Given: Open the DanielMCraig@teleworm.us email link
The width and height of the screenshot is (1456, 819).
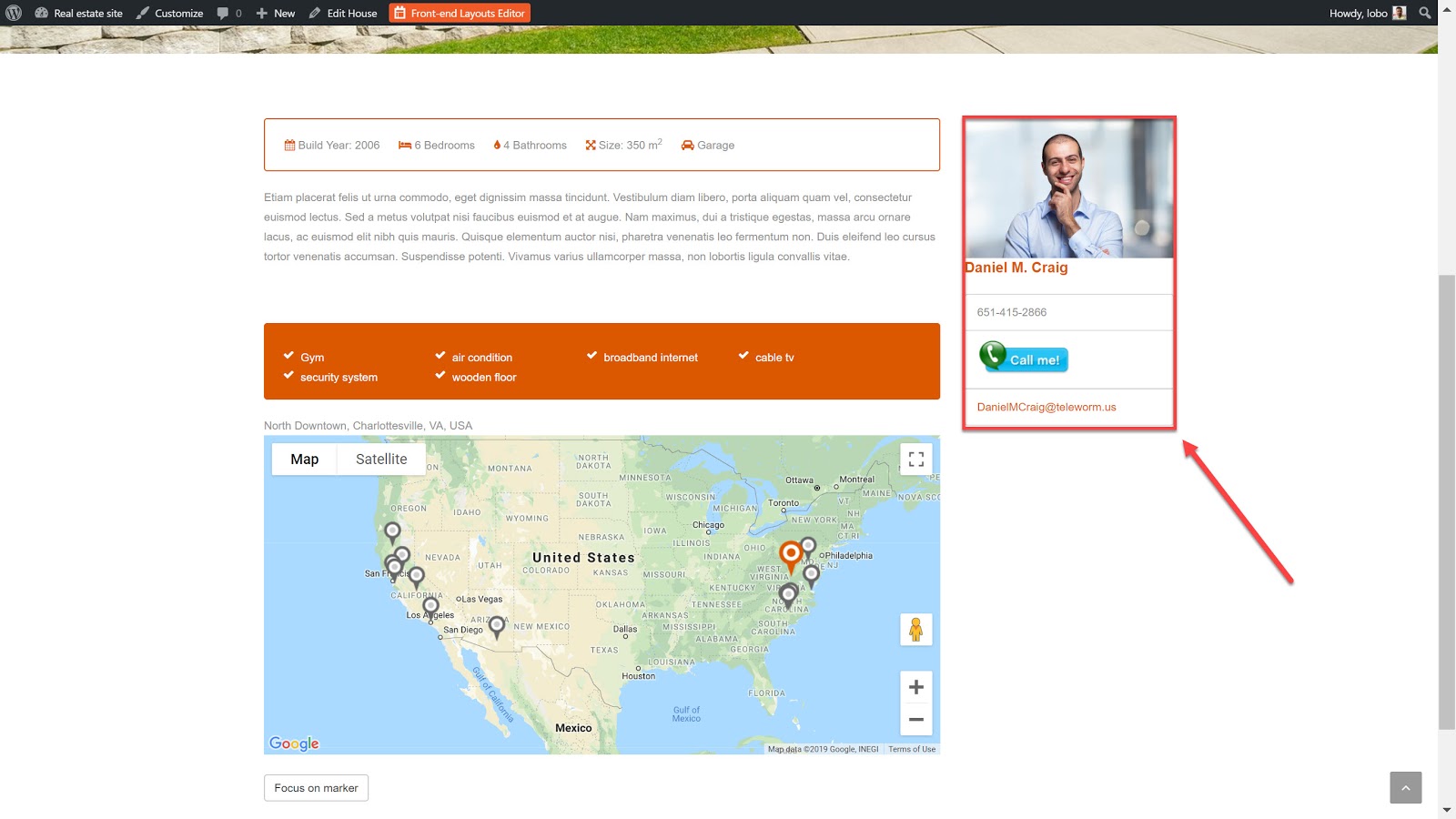Looking at the screenshot, I should pos(1046,407).
